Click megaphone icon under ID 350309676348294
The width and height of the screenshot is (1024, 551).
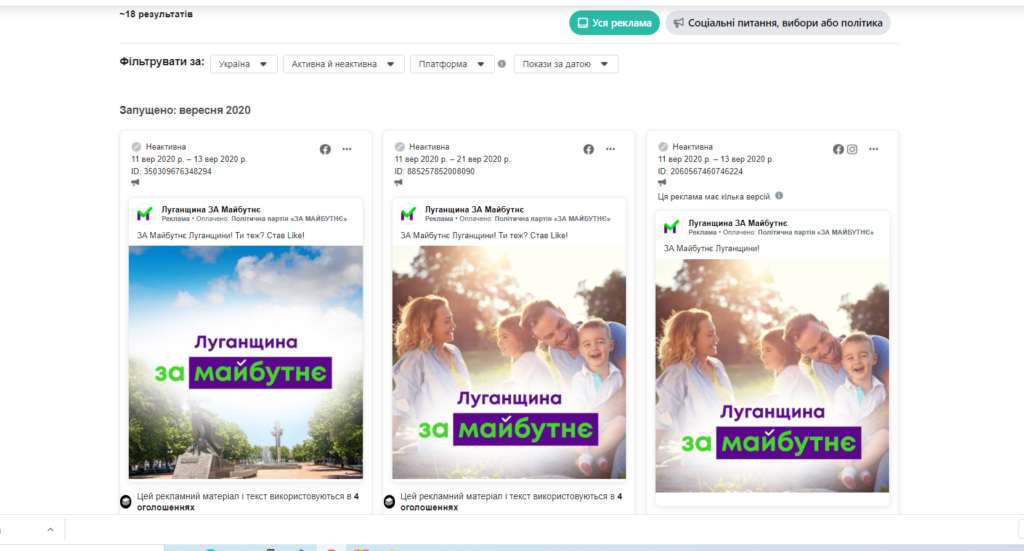tap(135, 183)
